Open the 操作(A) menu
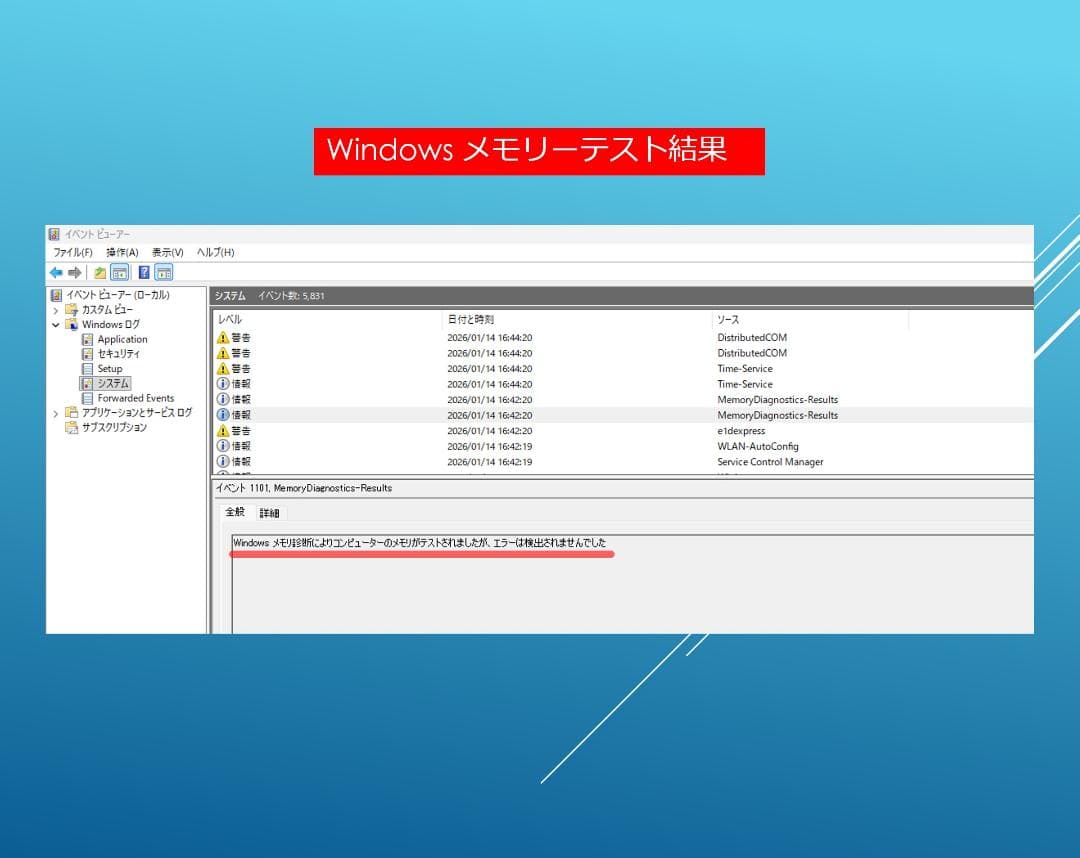The height and width of the screenshot is (858, 1080). (121, 252)
